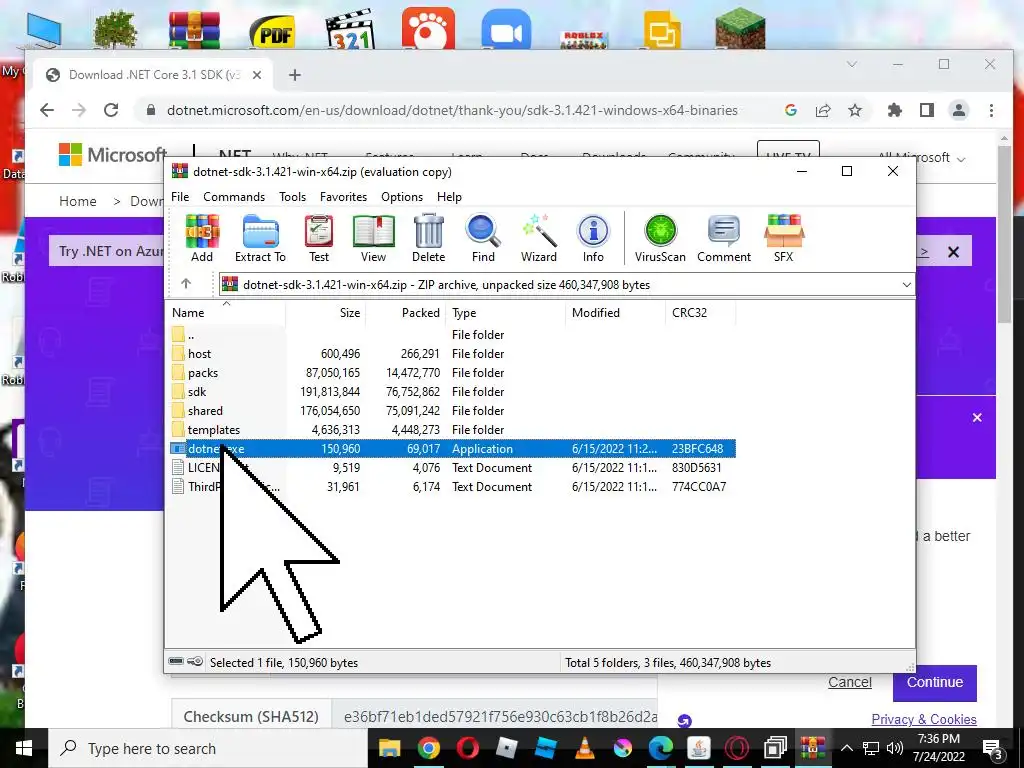Close the Try .NET on Azure banner
The width and height of the screenshot is (1024, 768).
pyautogui.click(x=953, y=252)
